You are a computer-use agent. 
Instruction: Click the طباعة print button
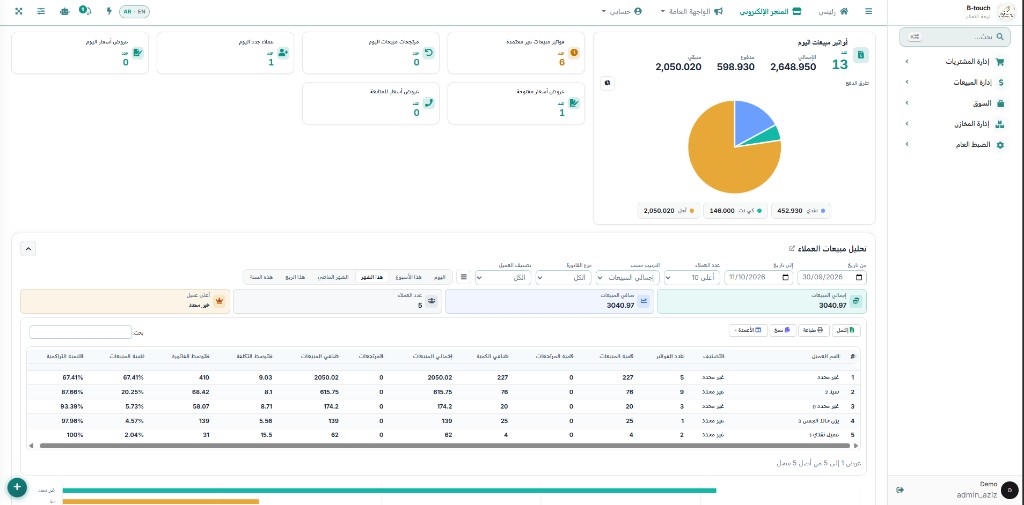[x=814, y=331]
